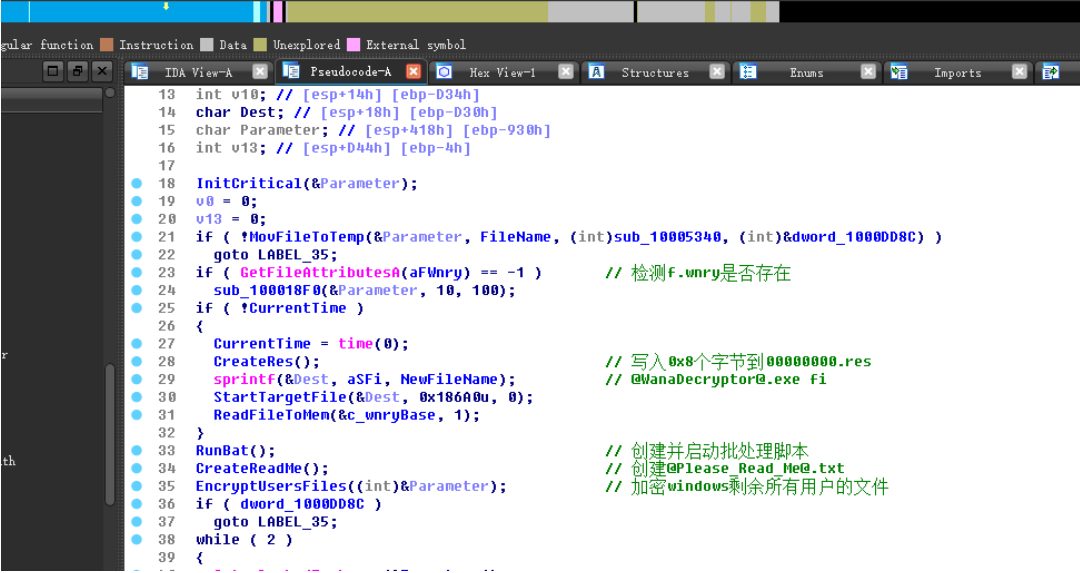
Task: Close the Pseudocode-A tab
Action: (413, 72)
